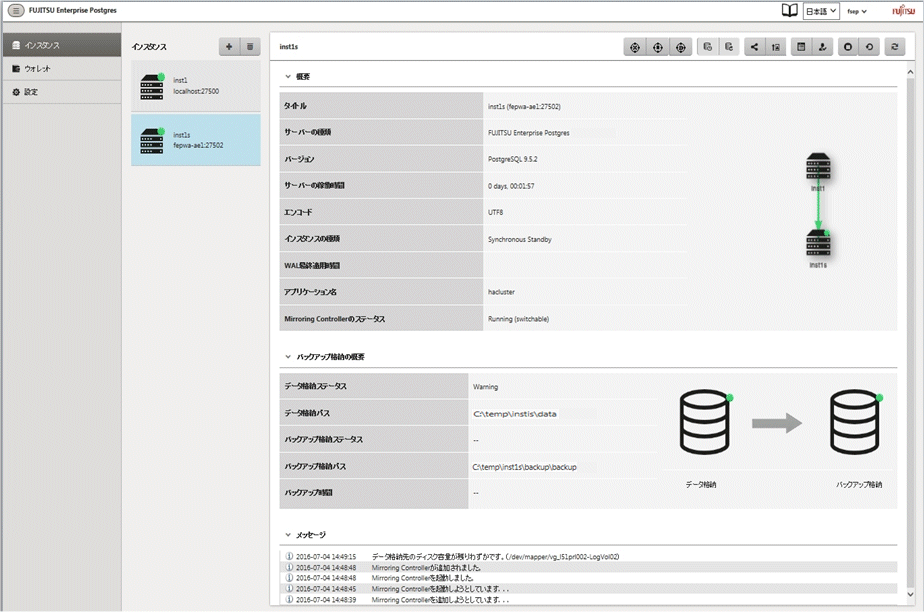Click the crosshair icon with an X
Image resolution: width=924 pixels, height=612 pixels.
click(x=635, y=47)
